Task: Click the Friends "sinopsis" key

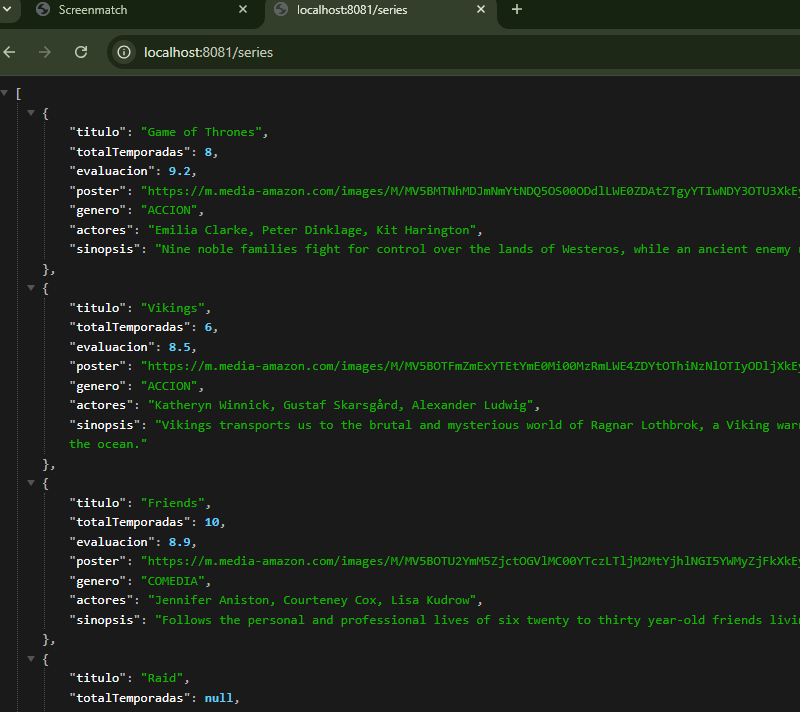Action: pyautogui.click(x=105, y=620)
